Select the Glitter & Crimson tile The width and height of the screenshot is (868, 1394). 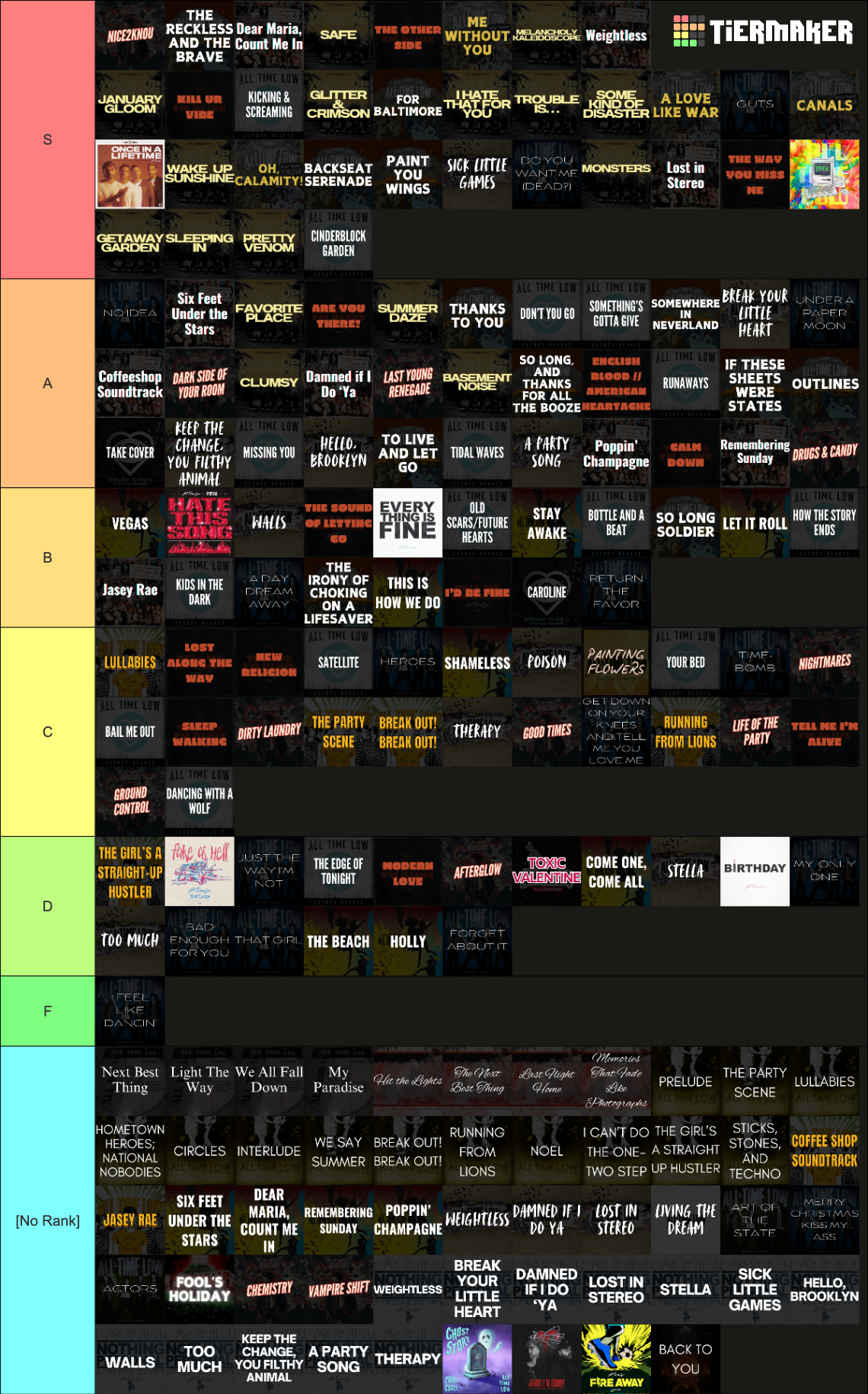338,104
